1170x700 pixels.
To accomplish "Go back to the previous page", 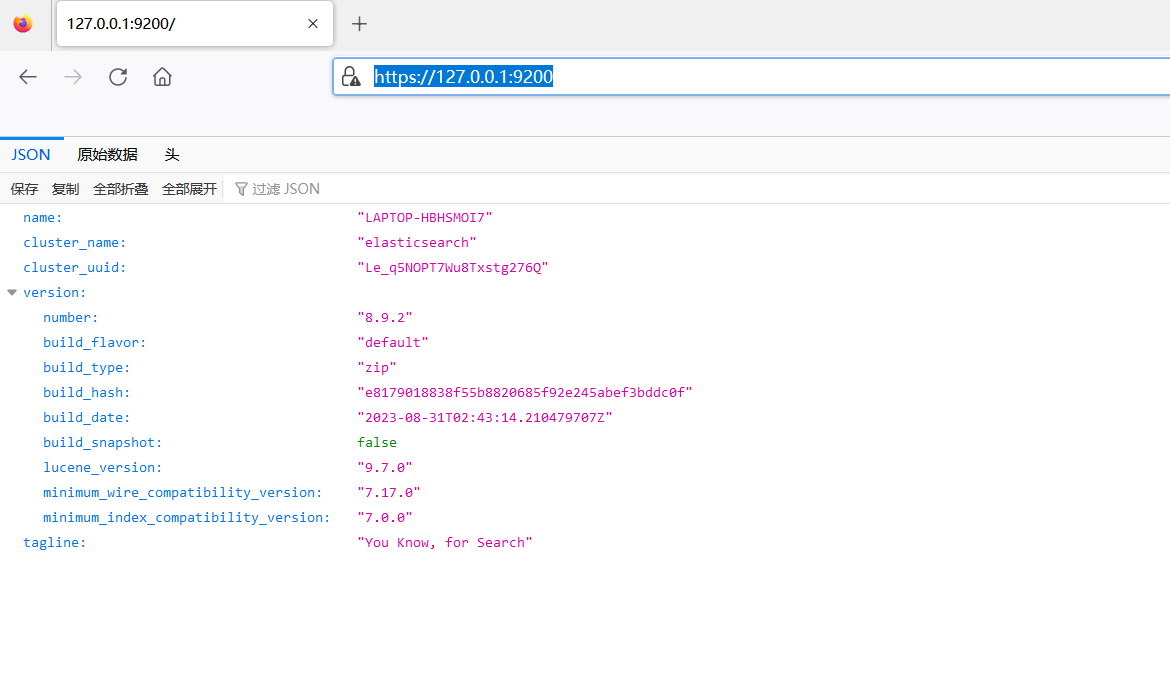I will click(28, 77).
